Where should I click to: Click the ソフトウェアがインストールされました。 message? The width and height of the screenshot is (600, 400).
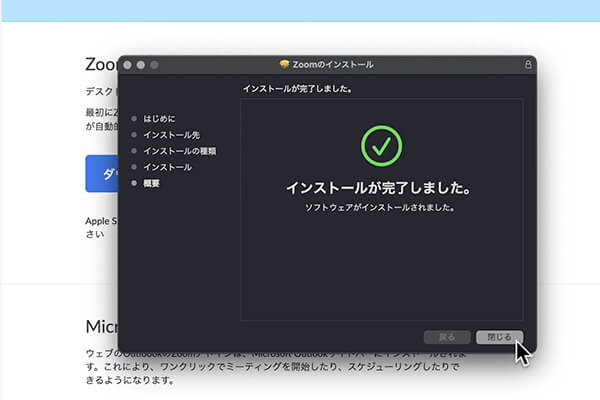point(380,207)
